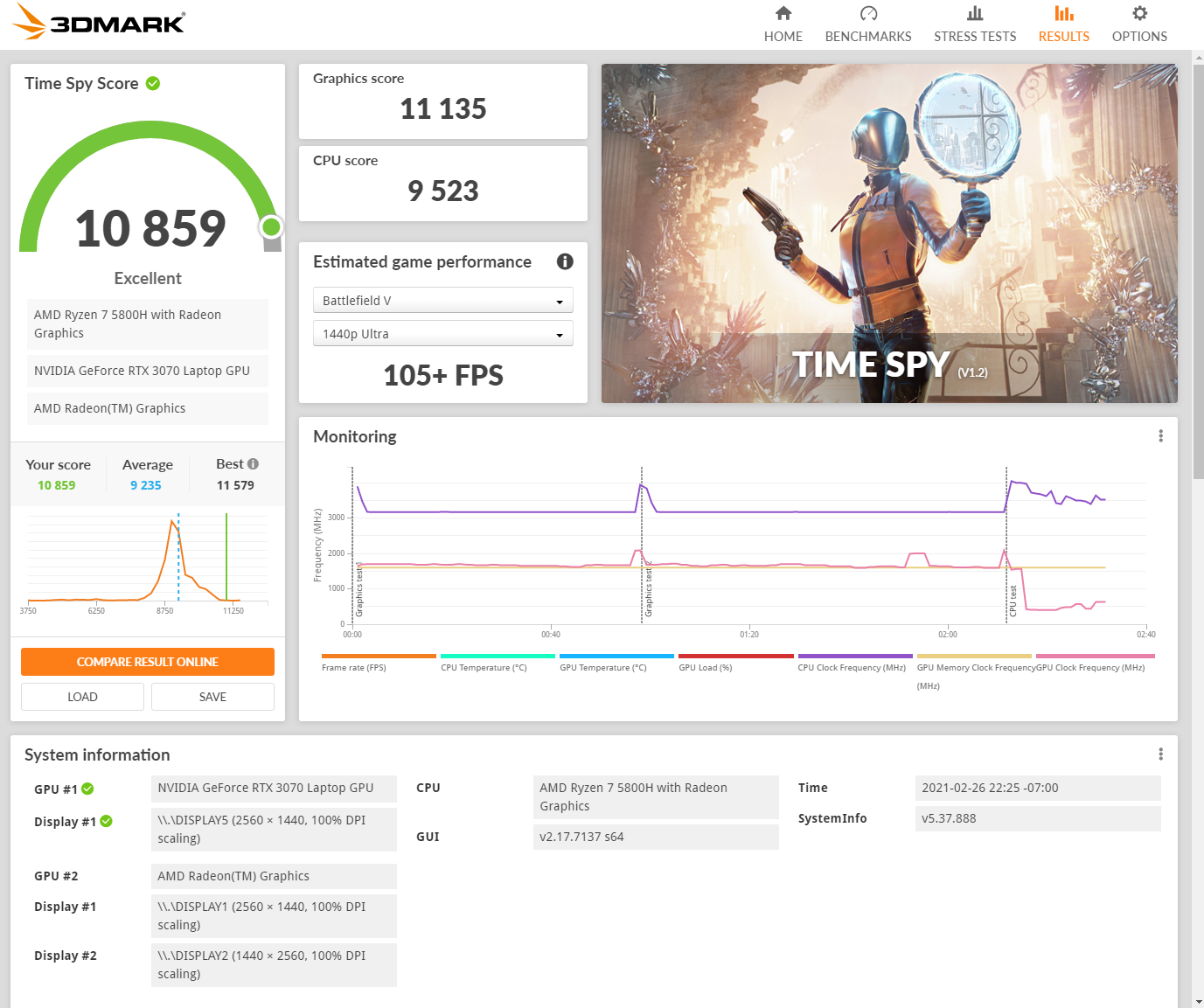The height and width of the screenshot is (1008, 1204).
Task: Open the System information three-dot menu
Action: [x=1160, y=754]
